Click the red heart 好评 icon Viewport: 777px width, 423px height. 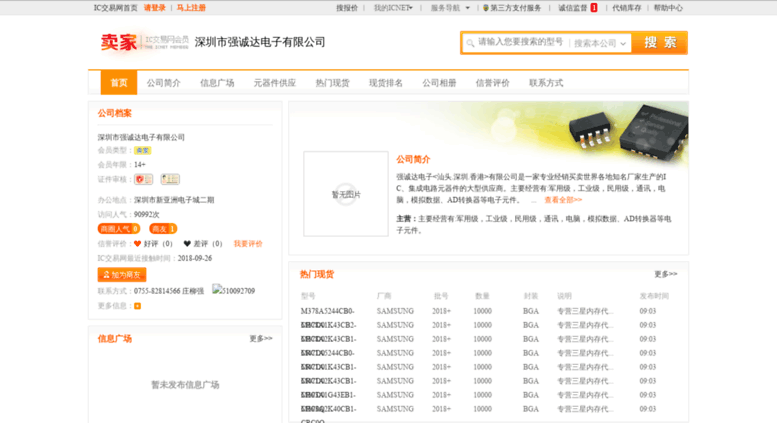coord(137,244)
